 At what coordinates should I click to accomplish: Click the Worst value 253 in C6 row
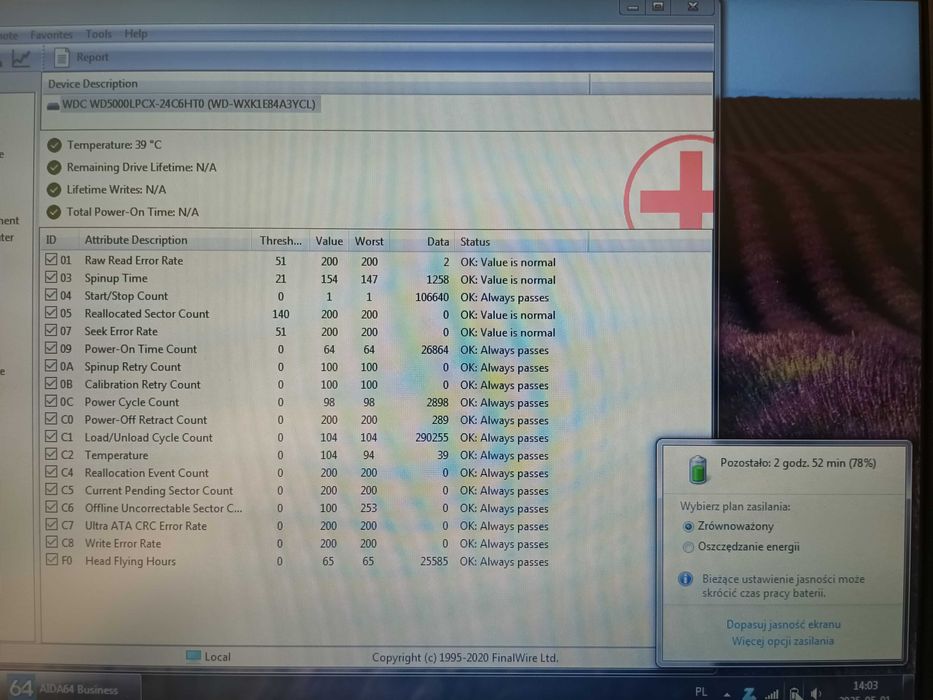(368, 508)
